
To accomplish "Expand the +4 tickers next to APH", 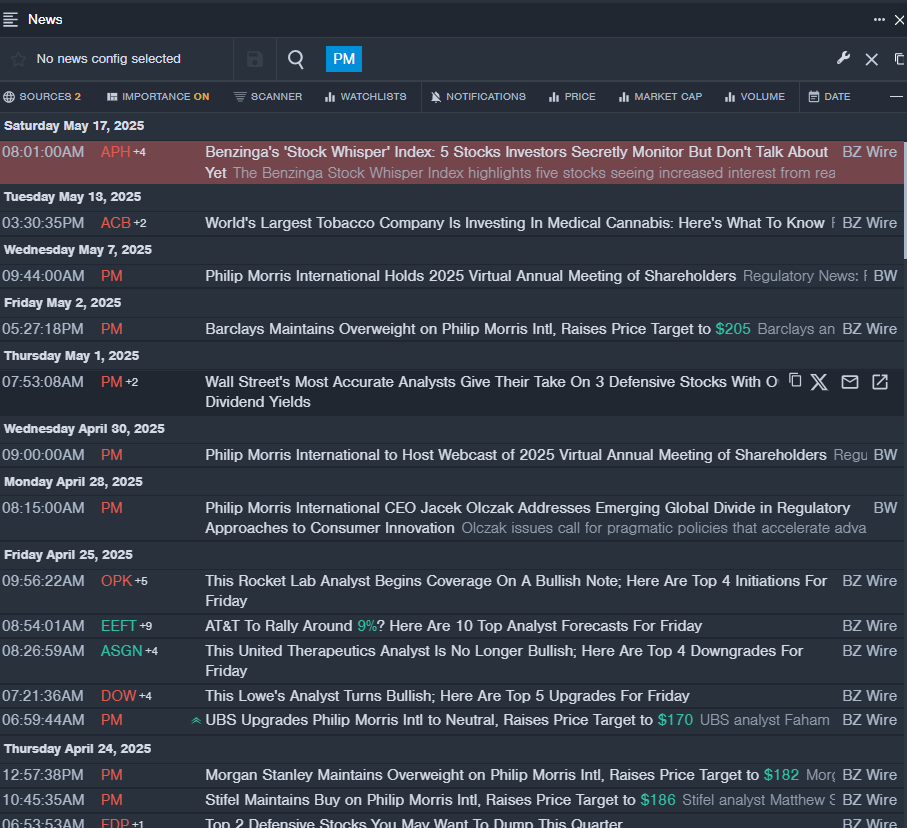I will pyautogui.click(x=139, y=152).
